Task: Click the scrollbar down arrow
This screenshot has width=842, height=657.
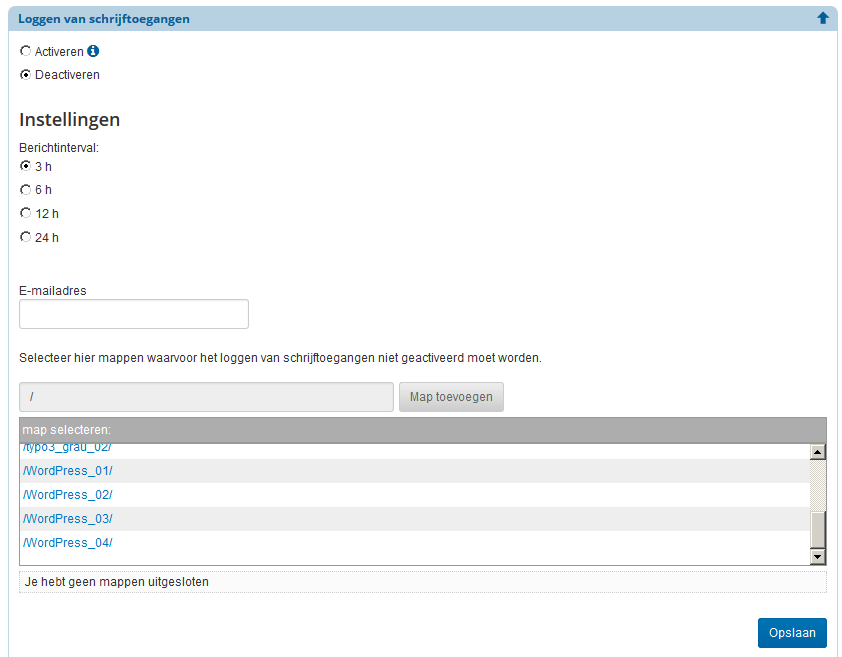Action: point(818,555)
